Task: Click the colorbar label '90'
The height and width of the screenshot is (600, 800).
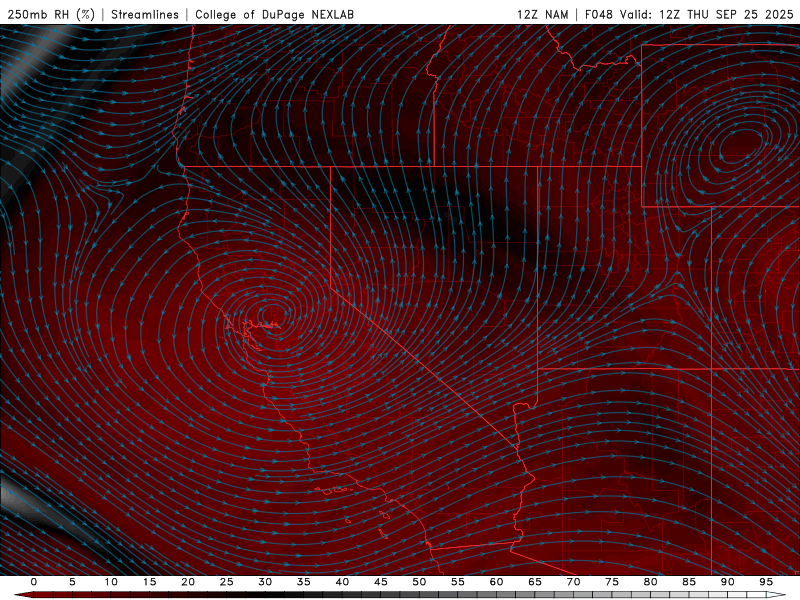Action: click(727, 582)
